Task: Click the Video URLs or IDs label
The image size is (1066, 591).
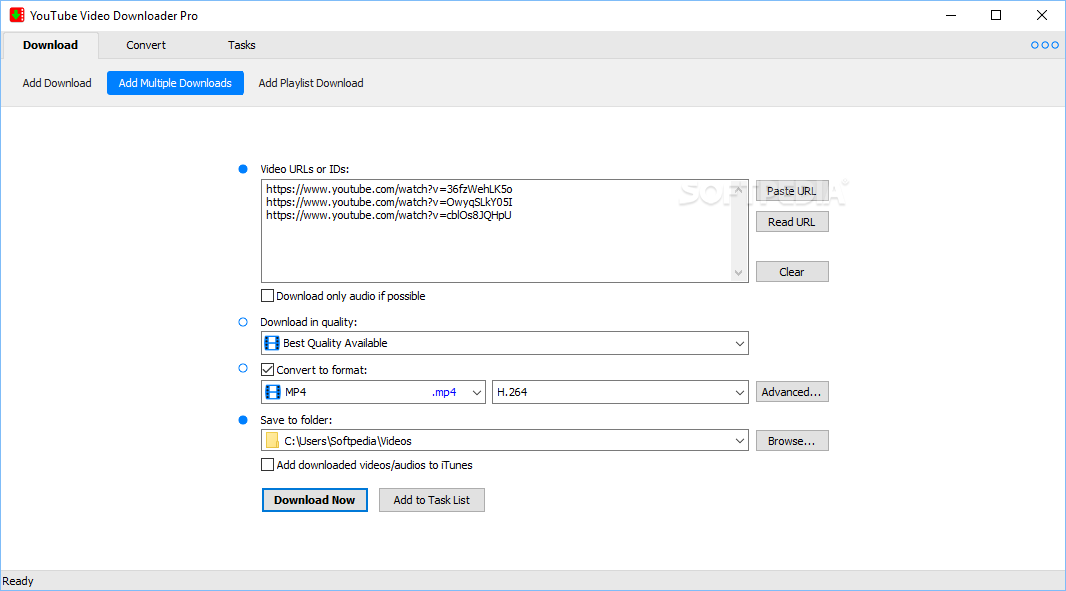Action: coord(305,169)
